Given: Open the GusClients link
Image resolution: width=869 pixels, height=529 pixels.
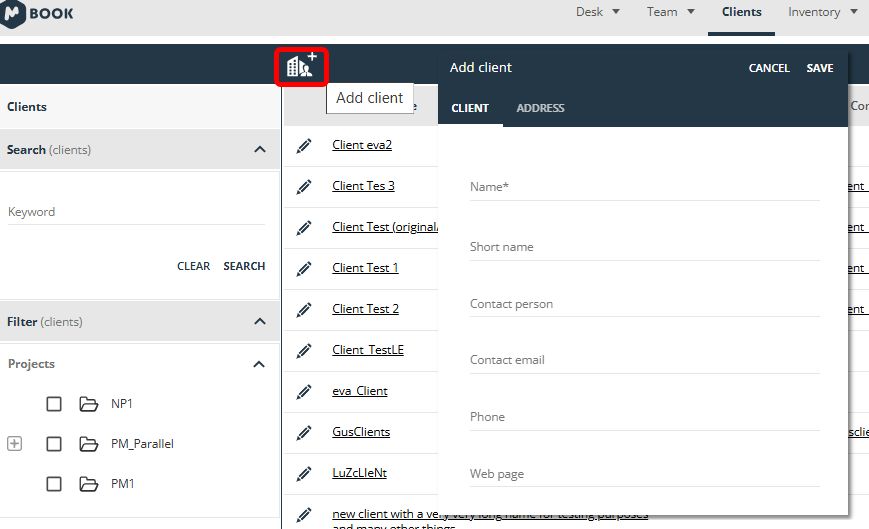Looking at the screenshot, I should click(361, 432).
